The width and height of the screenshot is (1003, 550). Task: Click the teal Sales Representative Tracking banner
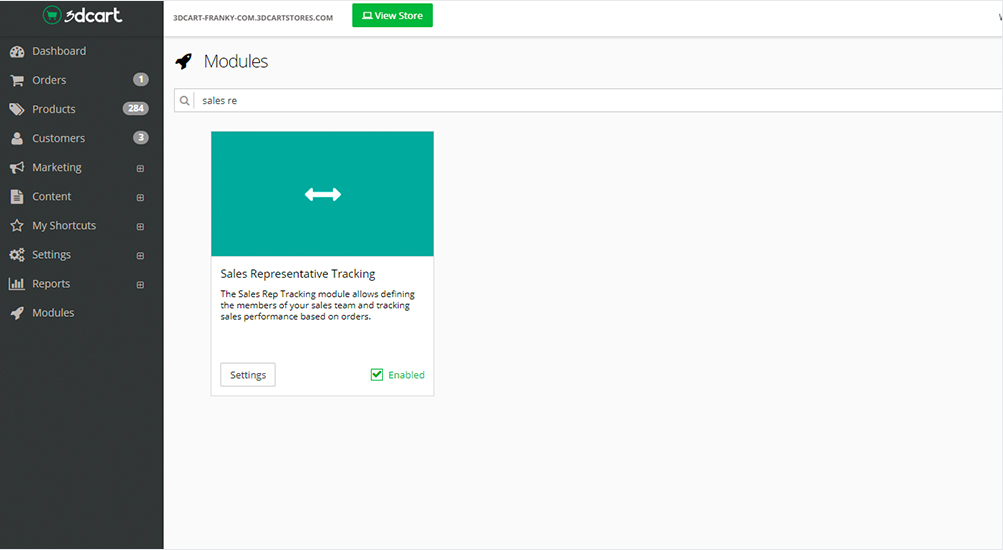tap(322, 194)
